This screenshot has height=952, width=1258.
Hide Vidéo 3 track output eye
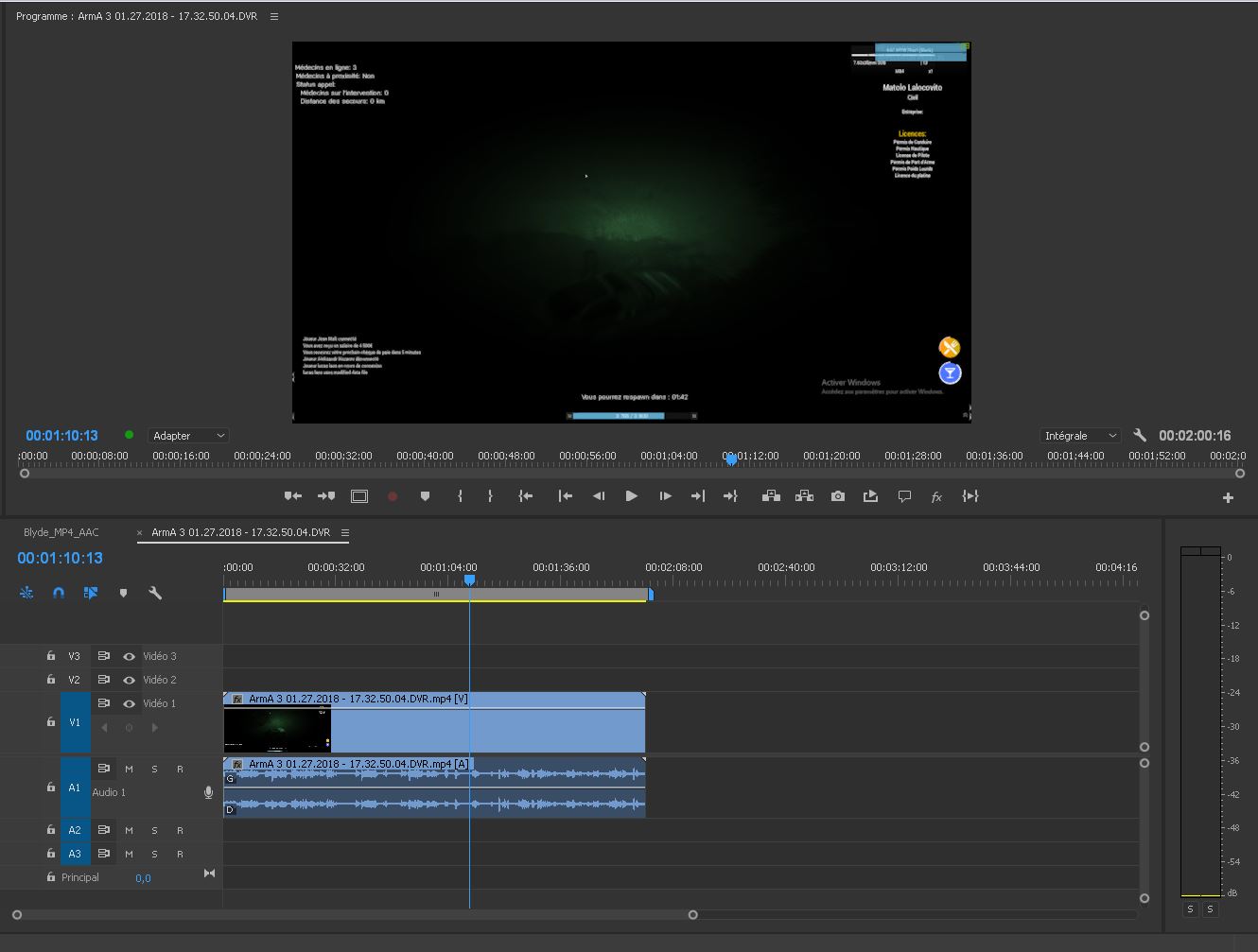click(x=129, y=656)
